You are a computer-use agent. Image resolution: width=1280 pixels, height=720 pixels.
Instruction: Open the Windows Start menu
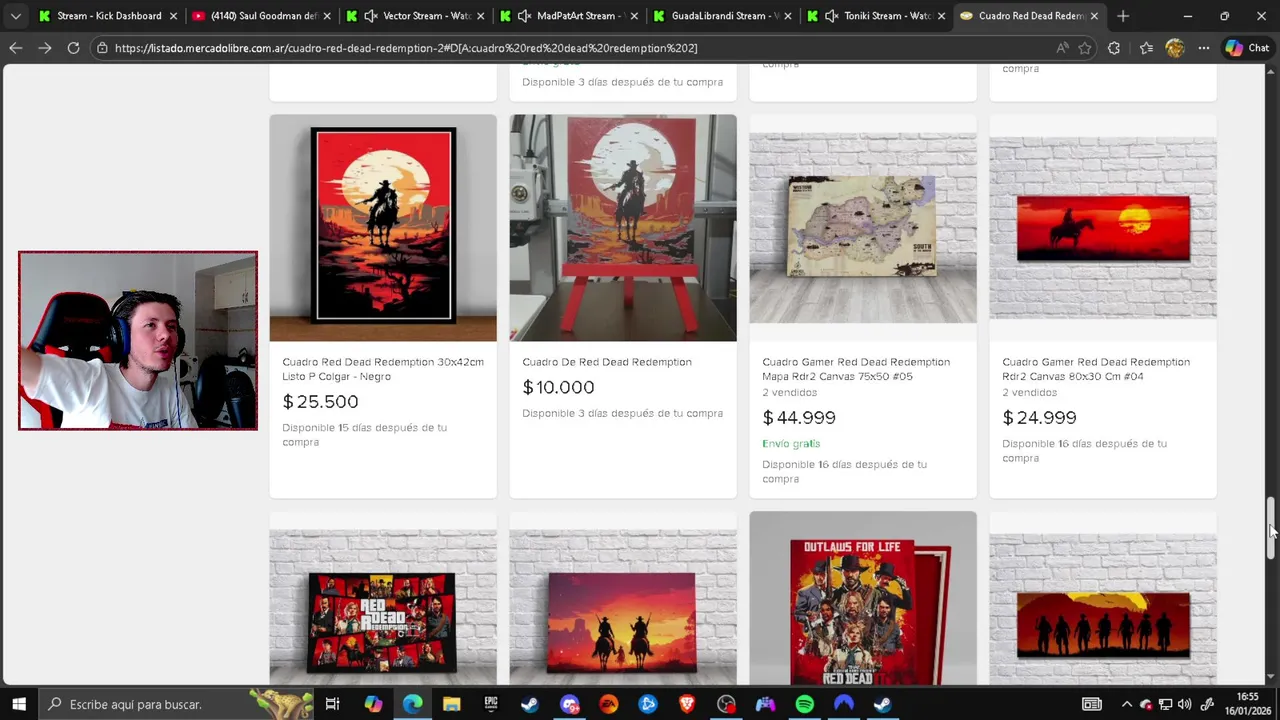click(x=18, y=704)
